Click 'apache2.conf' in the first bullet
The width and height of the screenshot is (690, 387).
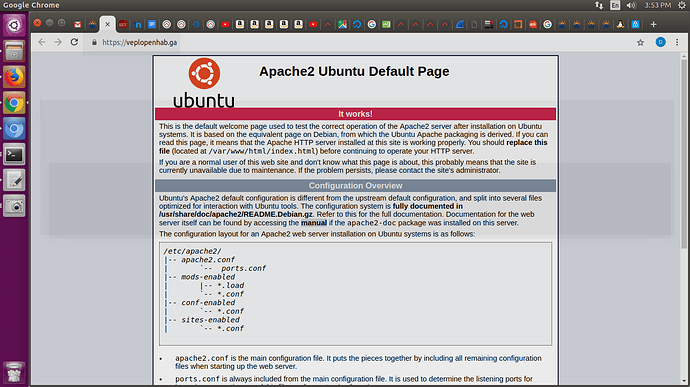[202, 358]
